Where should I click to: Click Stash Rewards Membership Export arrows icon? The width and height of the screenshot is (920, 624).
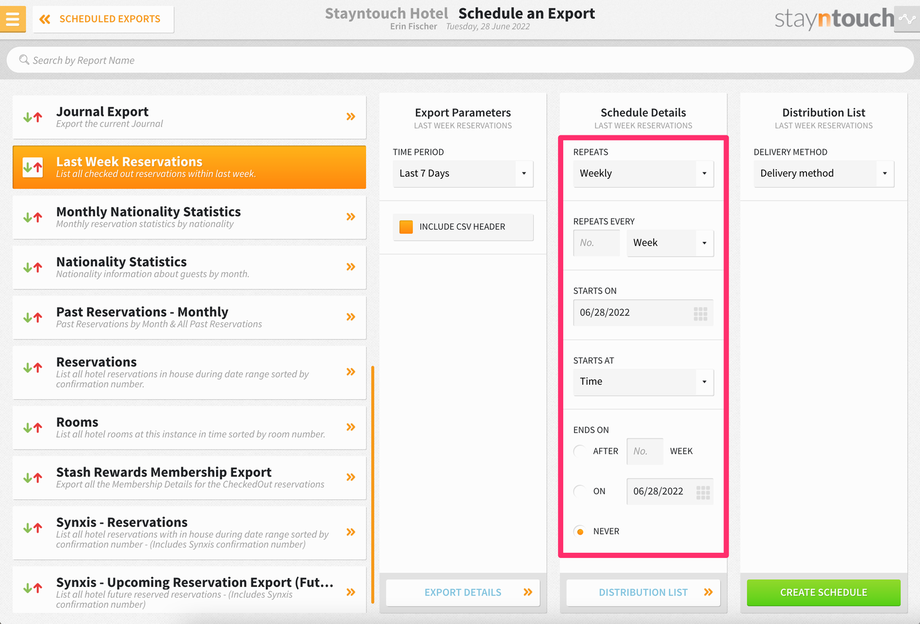pos(33,477)
